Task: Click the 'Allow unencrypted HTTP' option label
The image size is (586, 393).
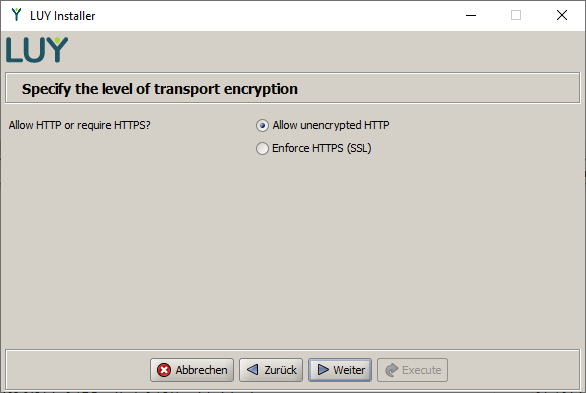Action: (x=331, y=125)
